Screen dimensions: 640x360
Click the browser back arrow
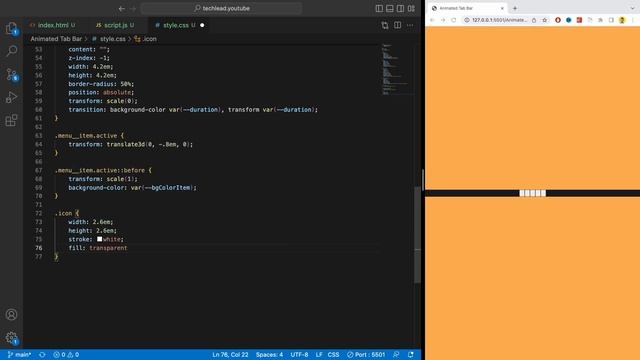[x=432, y=20]
